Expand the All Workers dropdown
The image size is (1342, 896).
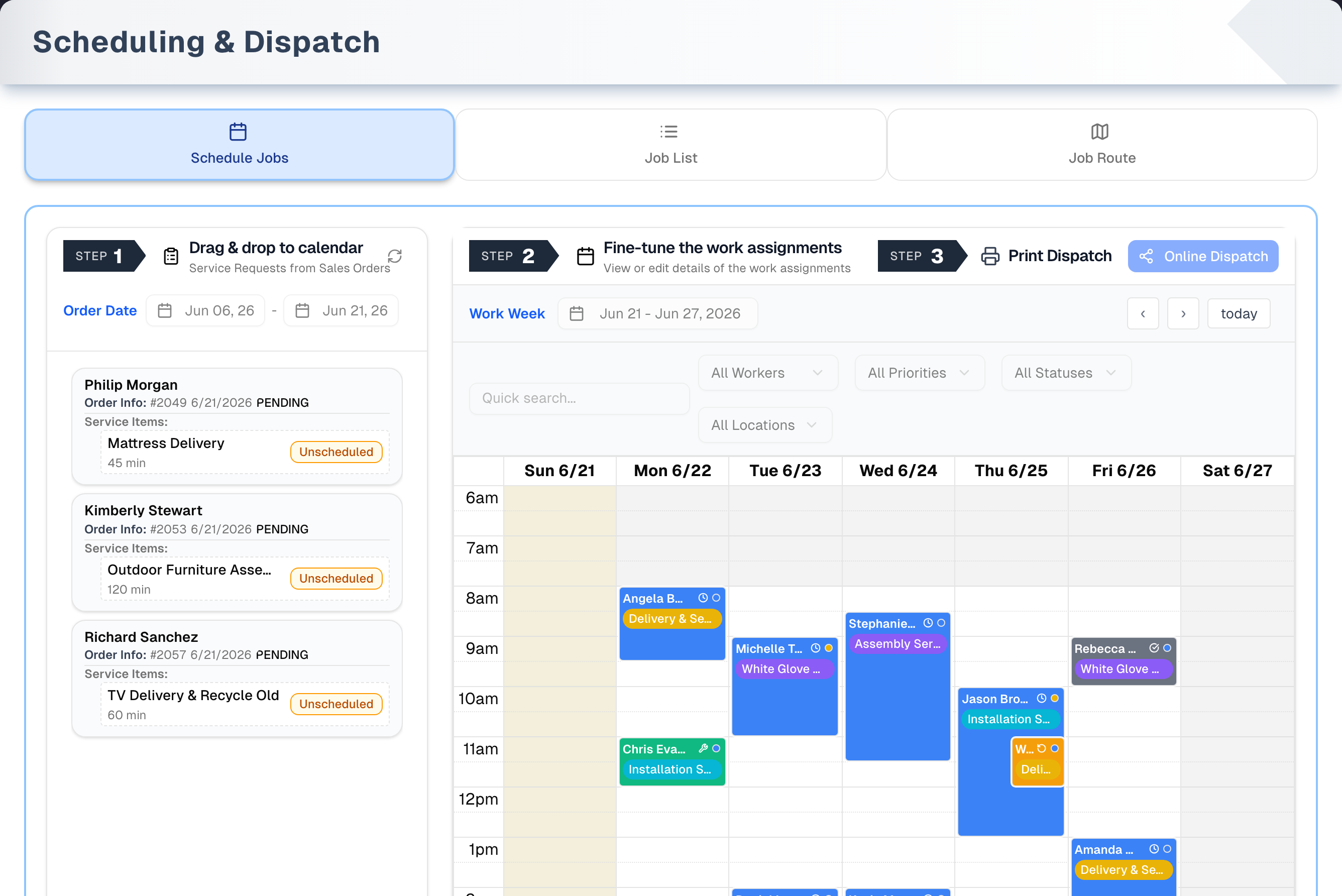pyautogui.click(x=768, y=373)
